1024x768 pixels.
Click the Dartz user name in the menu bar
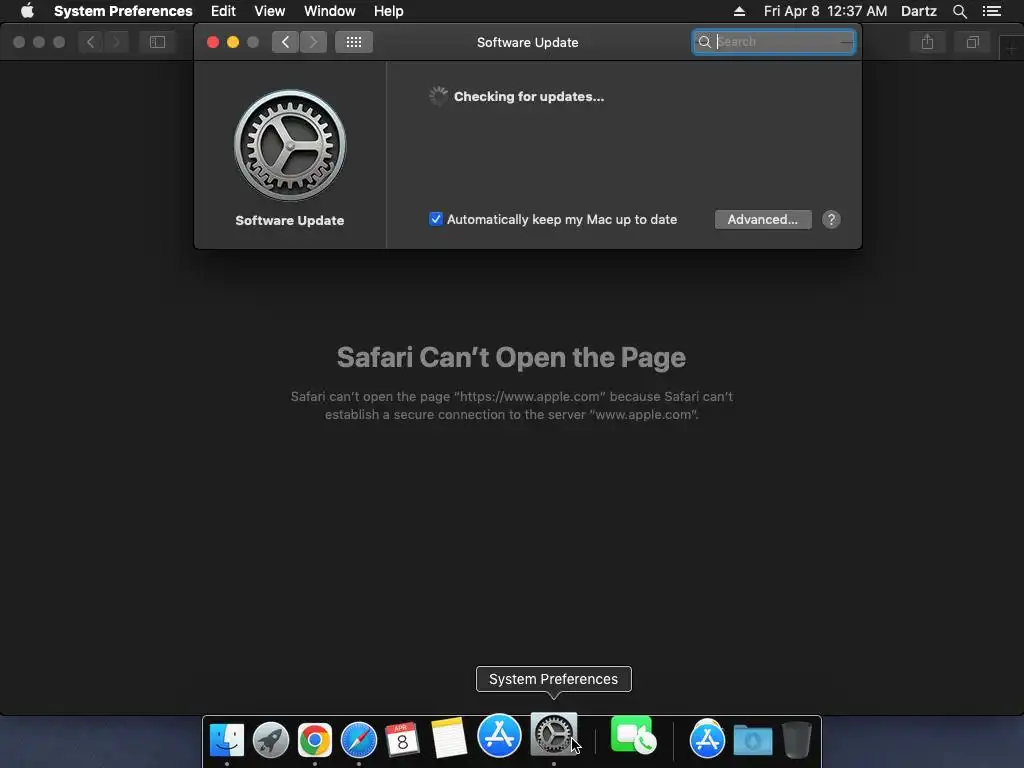coord(918,11)
